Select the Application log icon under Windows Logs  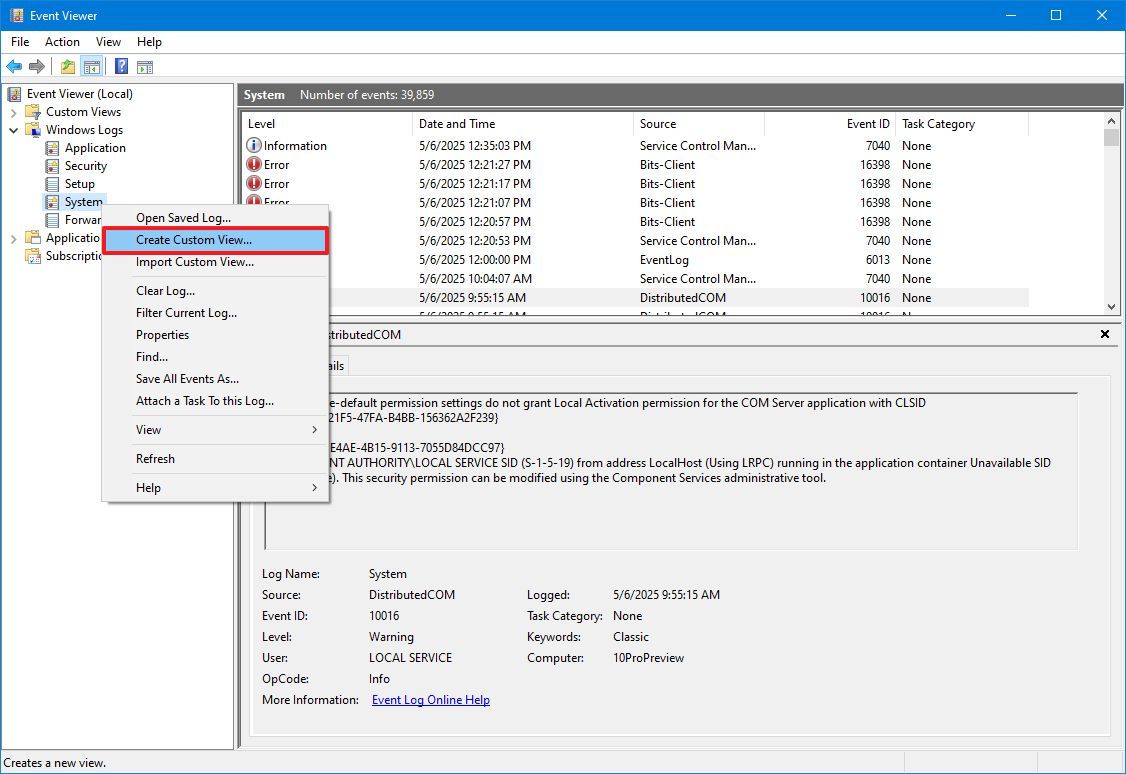point(53,147)
